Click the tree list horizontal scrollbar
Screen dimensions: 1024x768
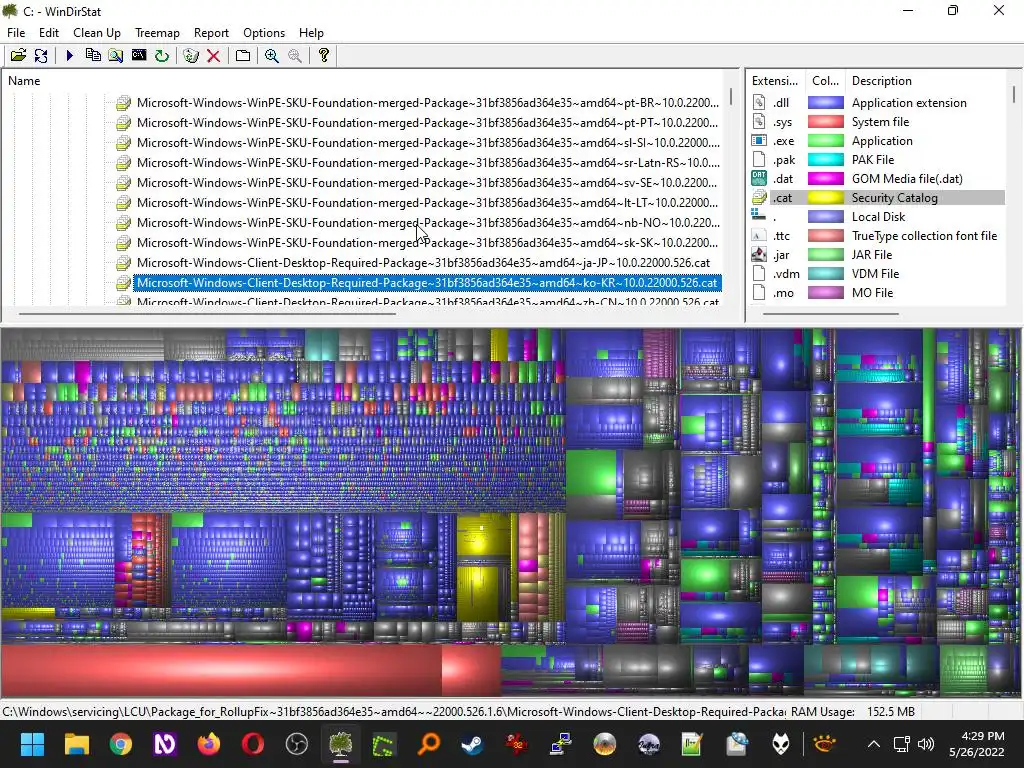pyautogui.click(x=208, y=314)
